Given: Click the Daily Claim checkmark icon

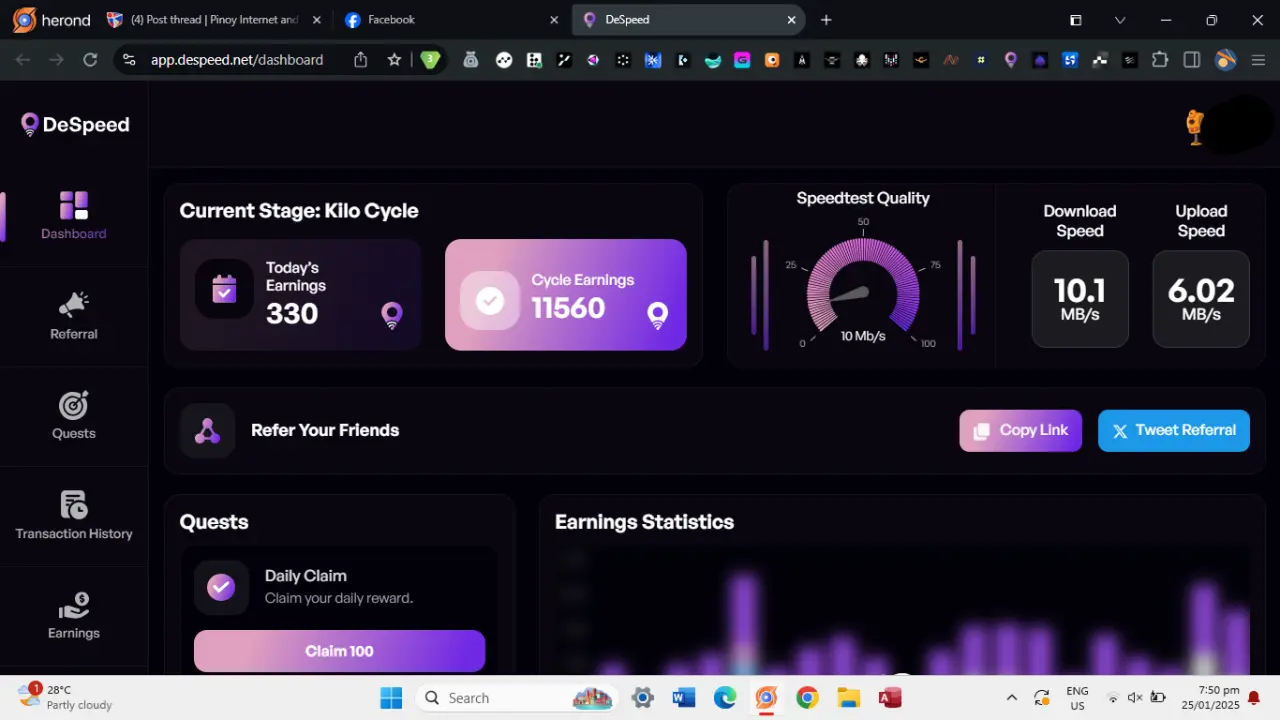Looking at the screenshot, I should tap(221, 587).
